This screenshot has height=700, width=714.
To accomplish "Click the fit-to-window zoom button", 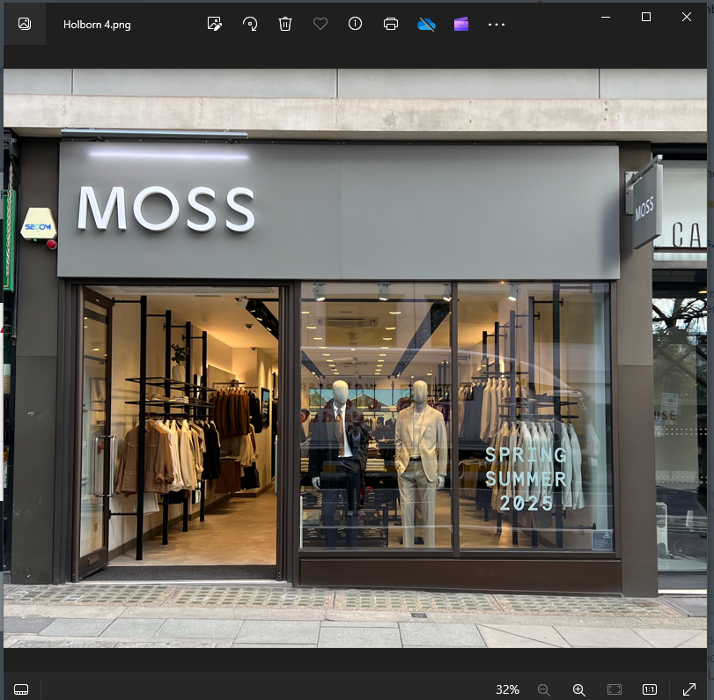I will [614, 689].
